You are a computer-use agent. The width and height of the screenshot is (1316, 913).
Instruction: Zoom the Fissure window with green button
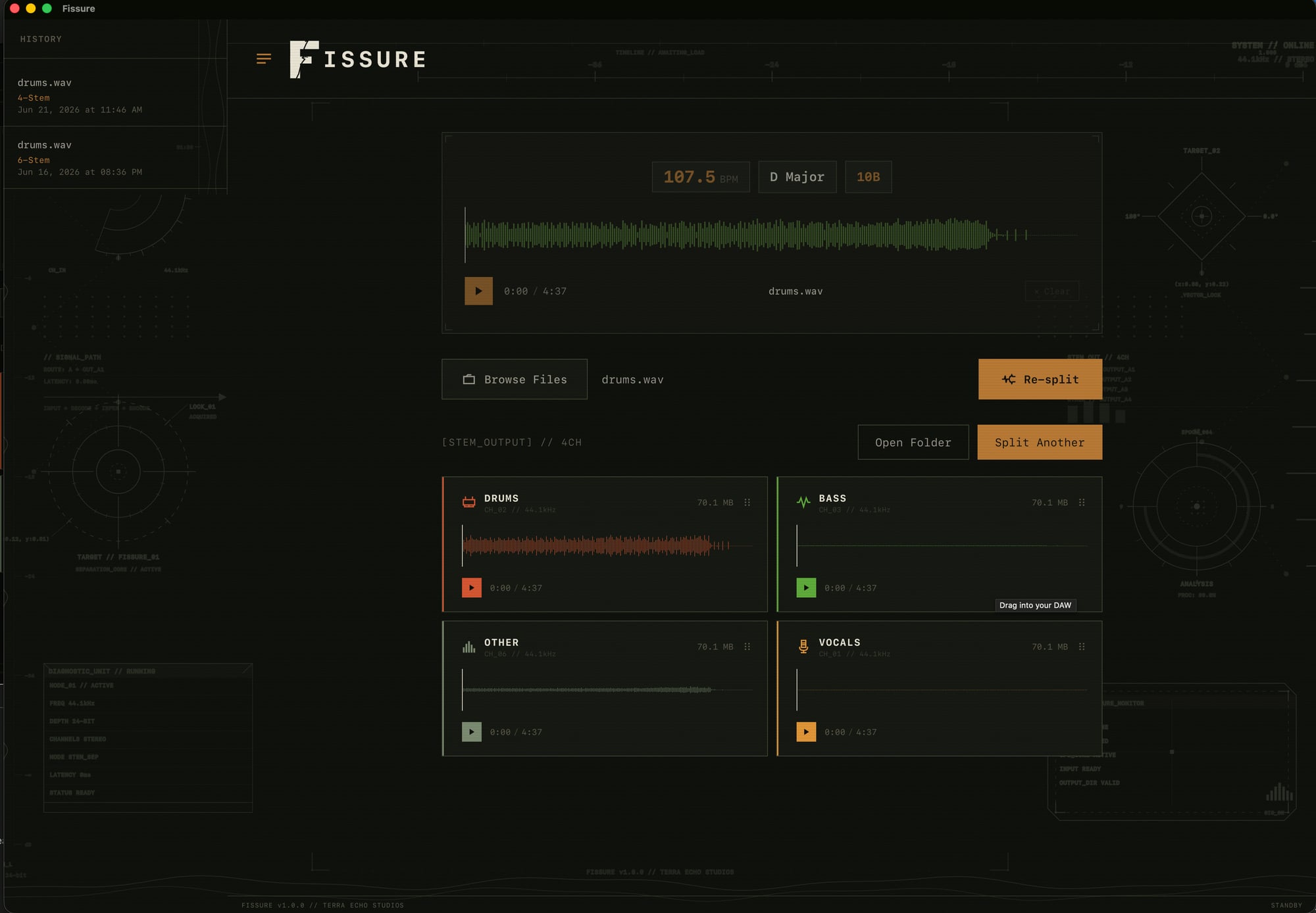pos(47,9)
